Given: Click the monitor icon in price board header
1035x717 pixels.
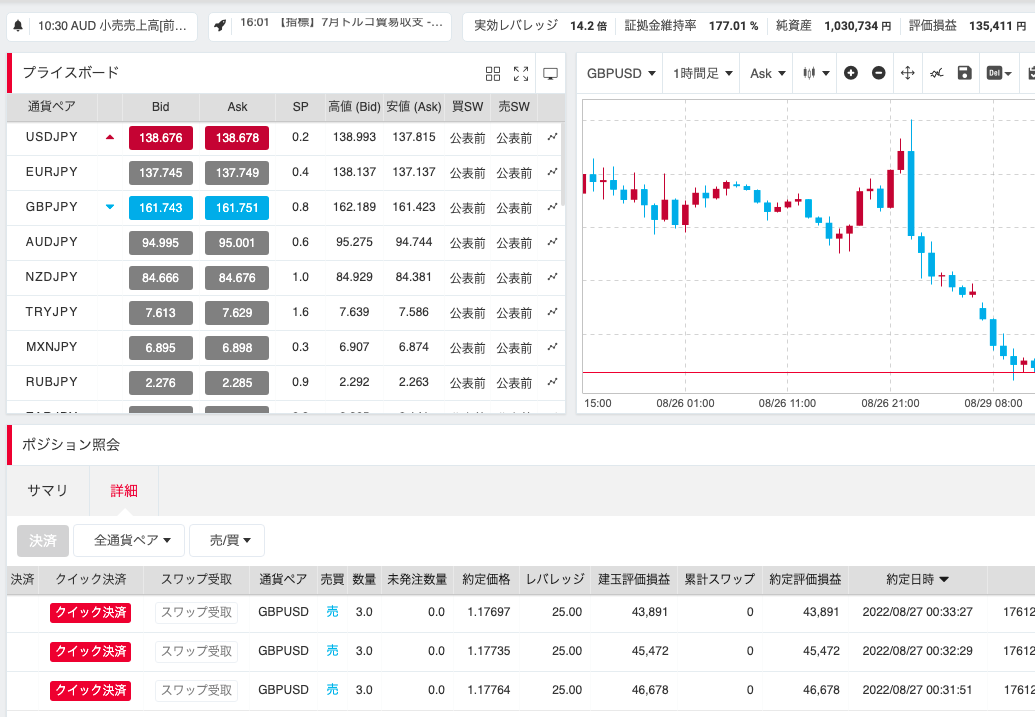Looking at the screenshot, I should pos(549,73).
